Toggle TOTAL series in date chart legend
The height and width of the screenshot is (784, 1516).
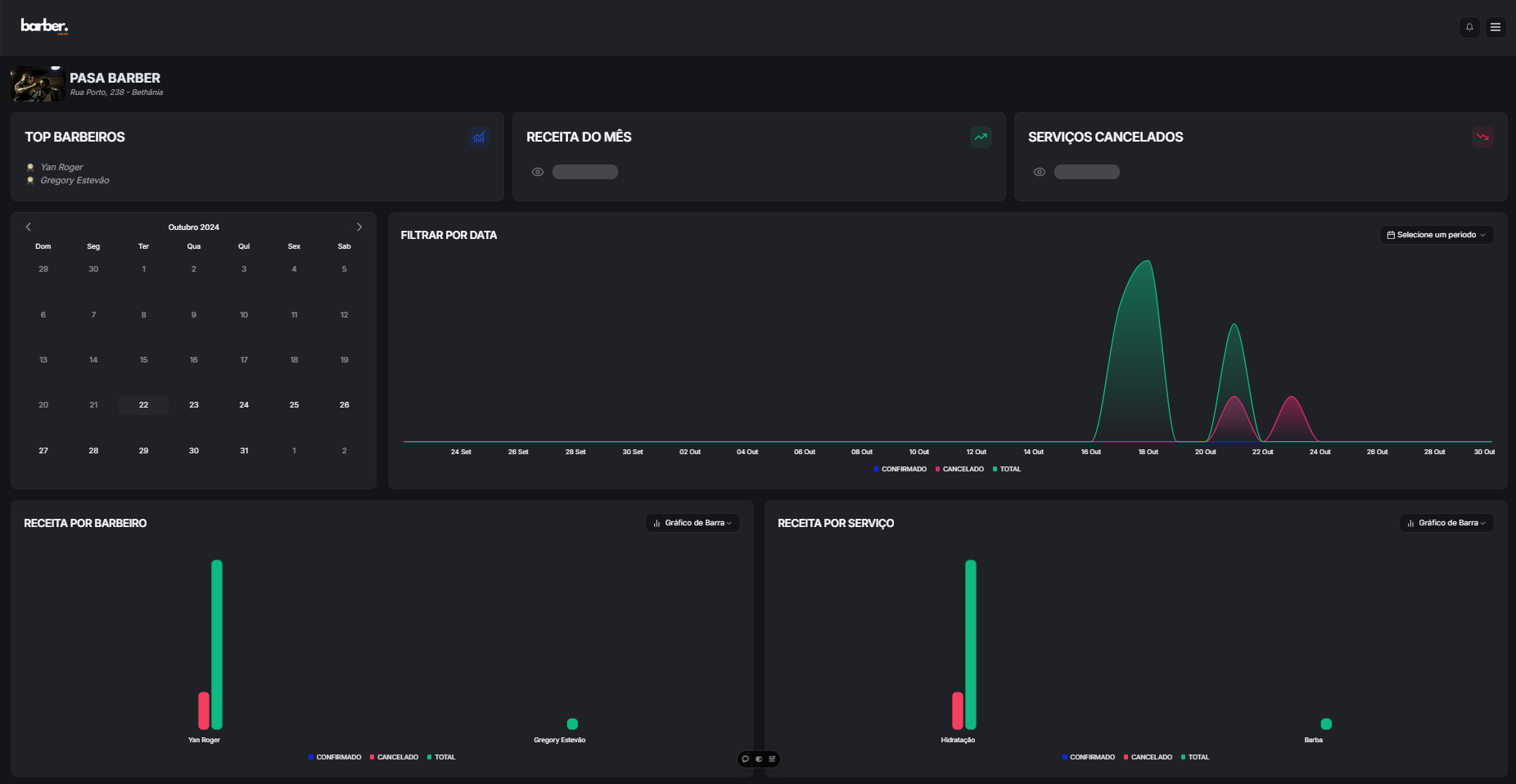click(x=1007, y=469)
